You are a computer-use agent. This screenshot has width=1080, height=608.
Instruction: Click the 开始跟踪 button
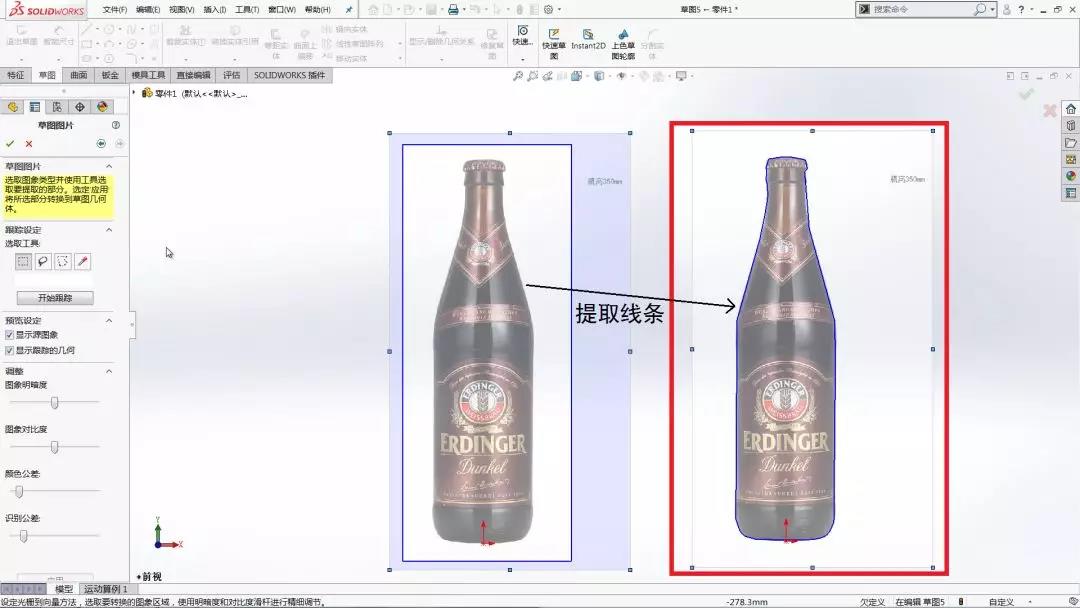[x=56, y=298]
